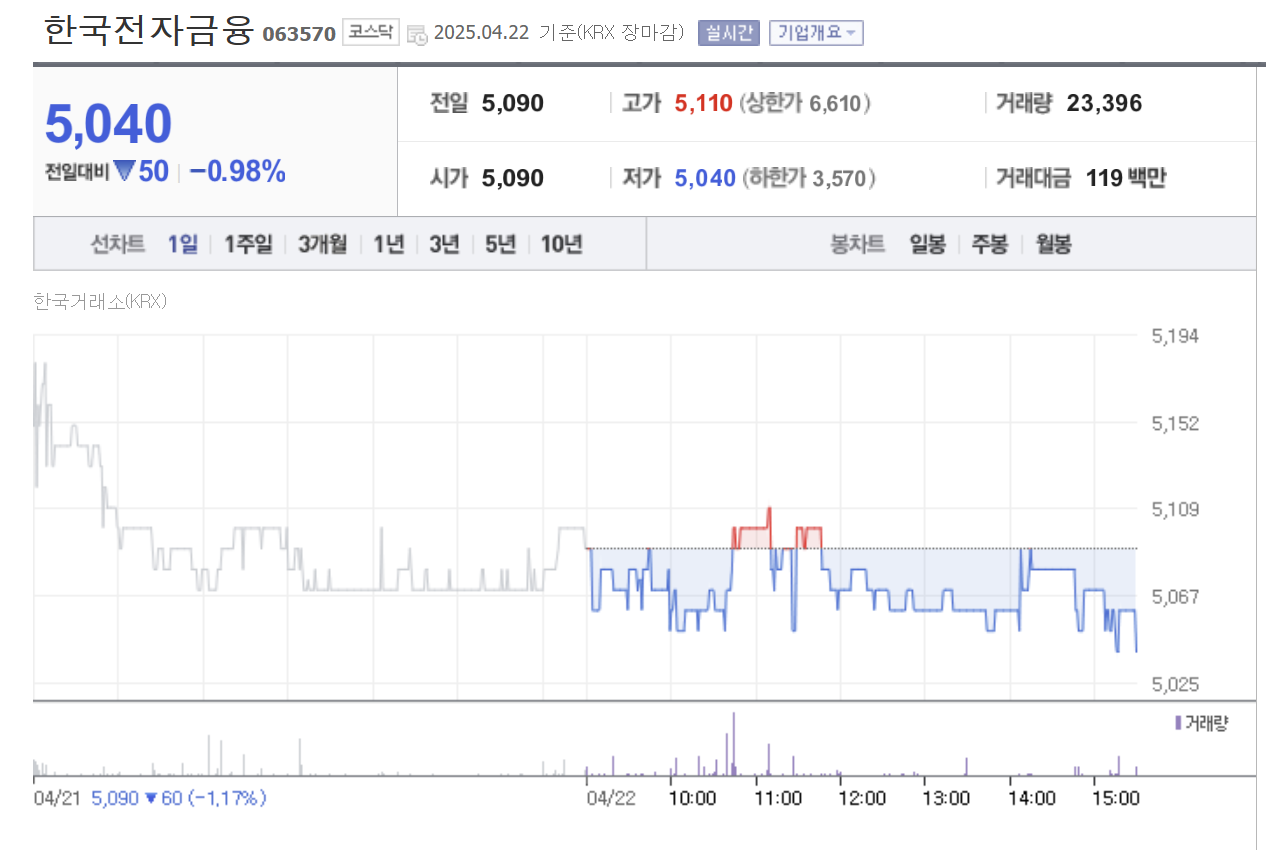Viewport: 1266px width, 850px height.
Task: Click the 고가 value 5,110
Action: coord(704,103)
